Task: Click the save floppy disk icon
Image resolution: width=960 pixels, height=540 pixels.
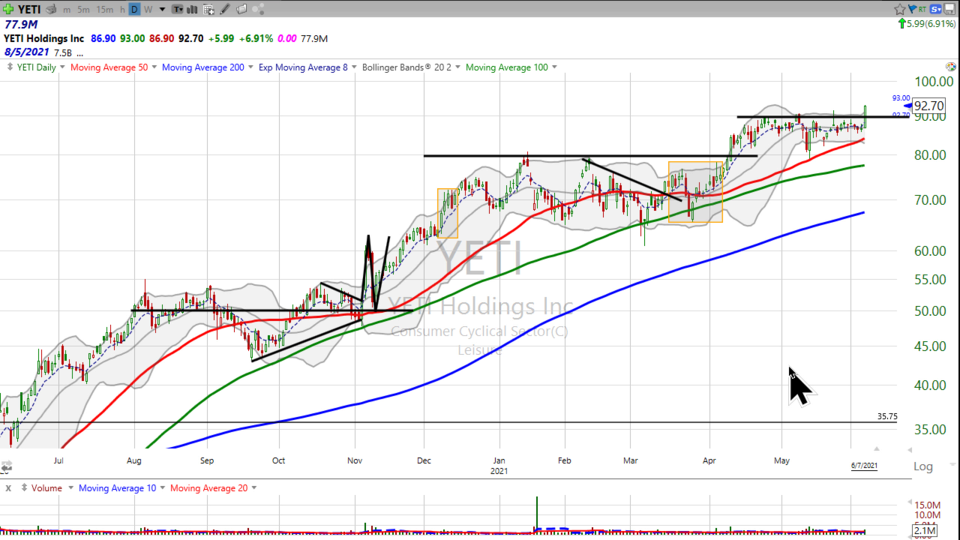Action: click(x=950, y=9)
